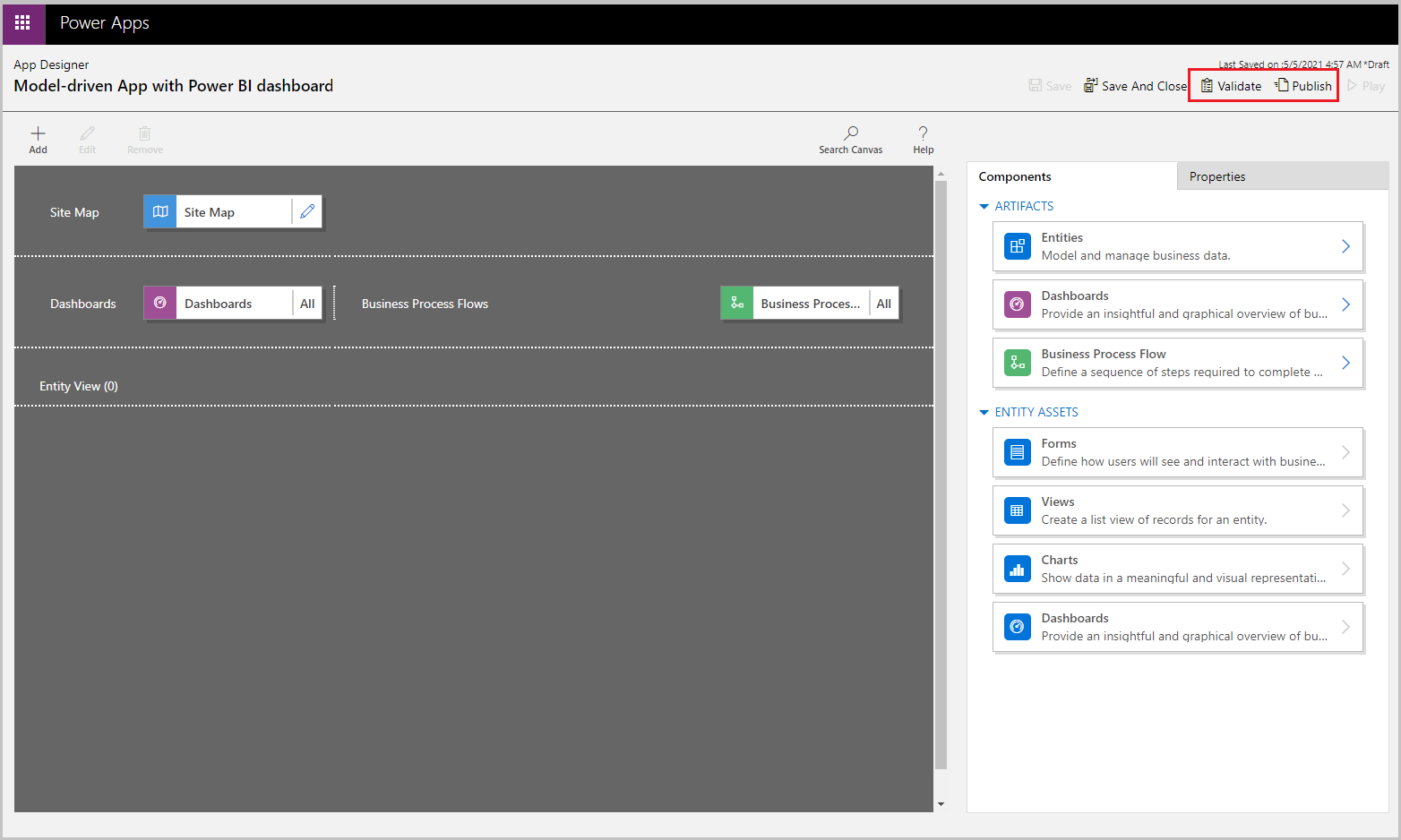Switch to the Components tab

click(x=1072, y=176)
